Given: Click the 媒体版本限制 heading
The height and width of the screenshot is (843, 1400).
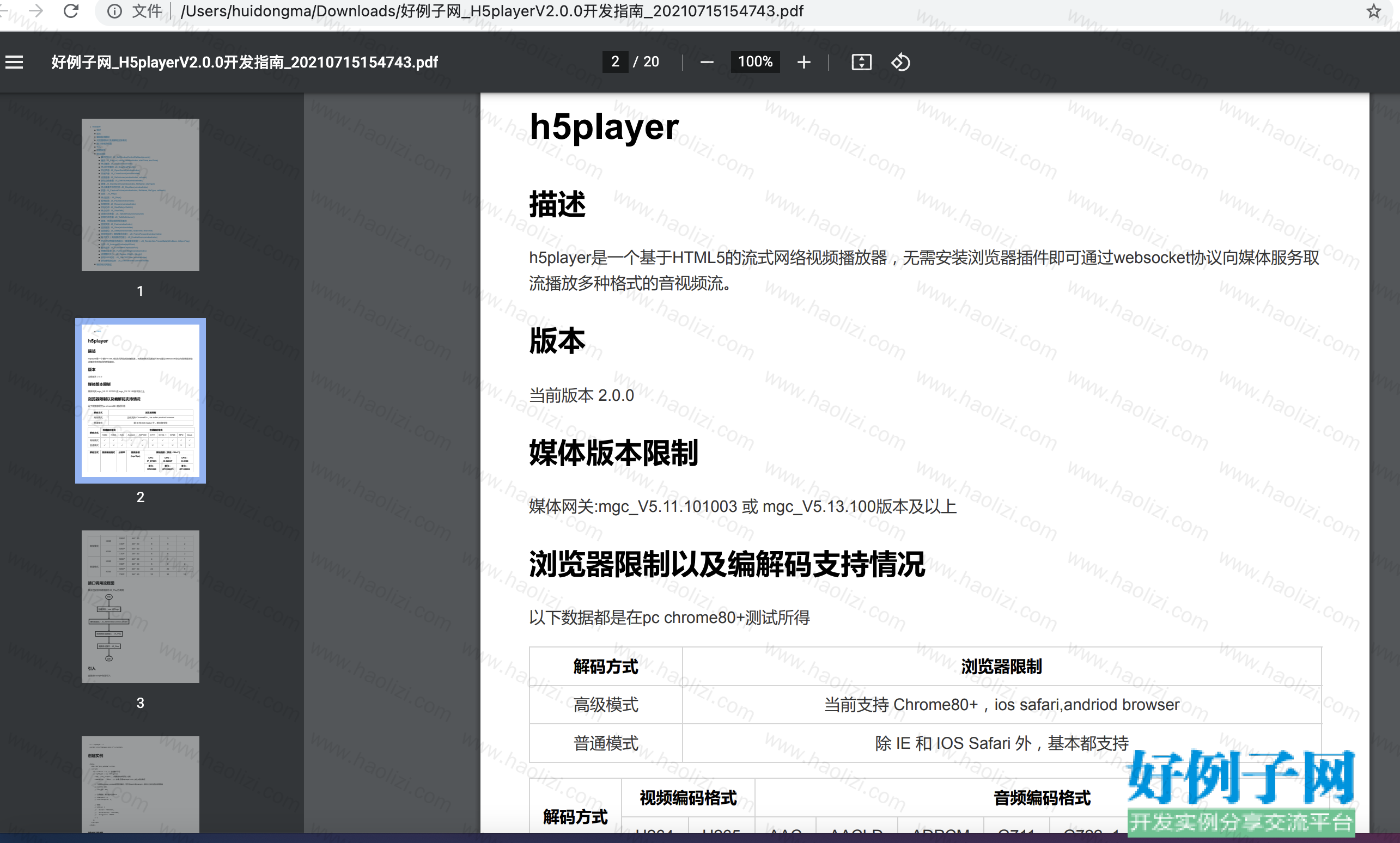Looking at the screenshot, I should pos(613,452).
